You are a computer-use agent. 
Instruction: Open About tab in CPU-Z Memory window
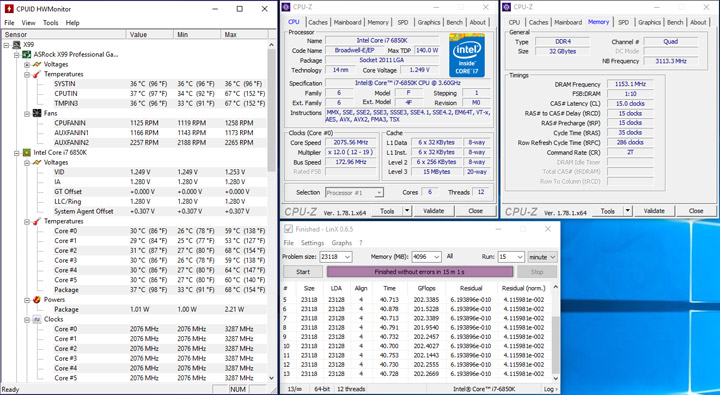click(x=698, y=22)
